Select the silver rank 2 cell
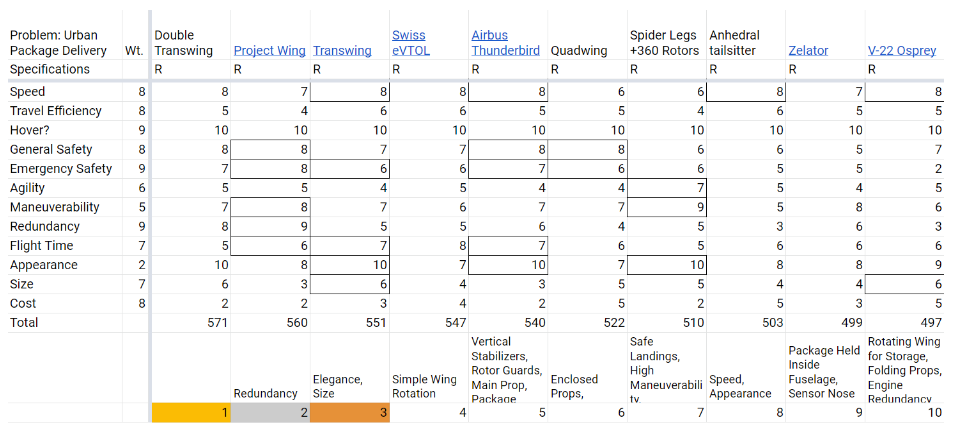This screenshot has height=427, width=955. tap(270, 412)
